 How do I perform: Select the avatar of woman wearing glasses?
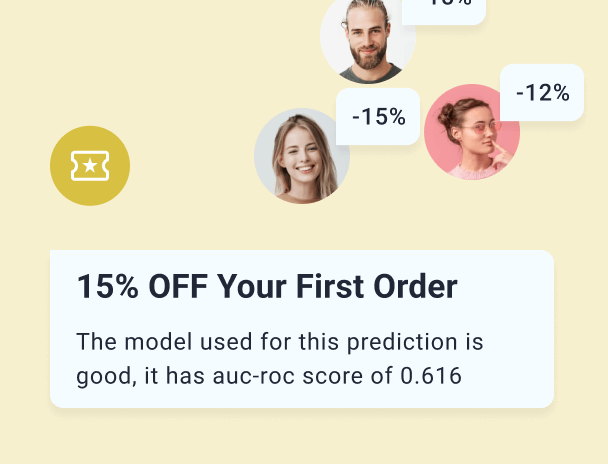coord(471,133)
